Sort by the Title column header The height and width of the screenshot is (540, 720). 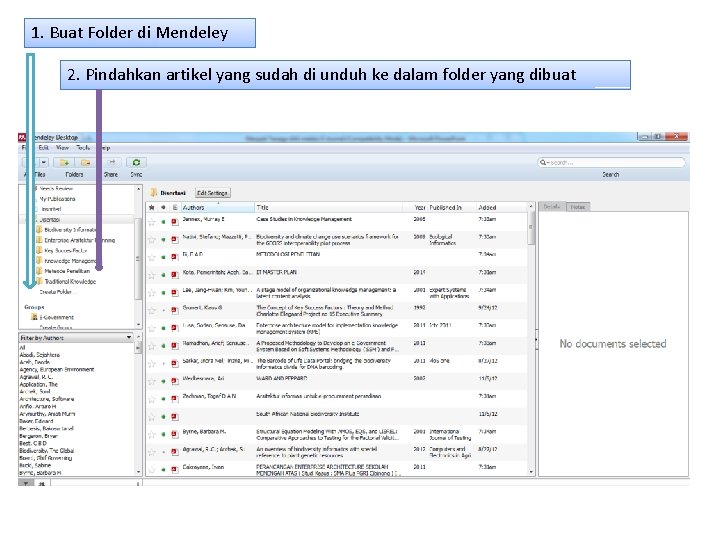tap(328, 208)
